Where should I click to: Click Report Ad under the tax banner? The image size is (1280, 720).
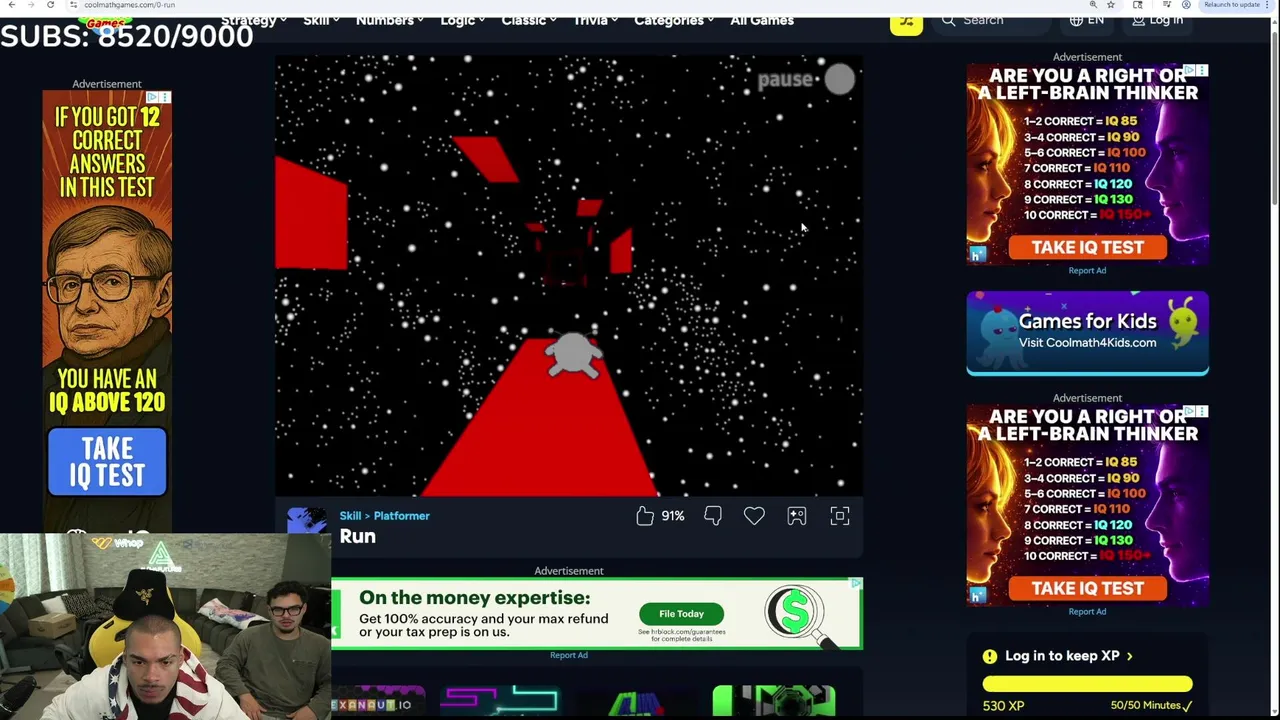click(568, 655)
